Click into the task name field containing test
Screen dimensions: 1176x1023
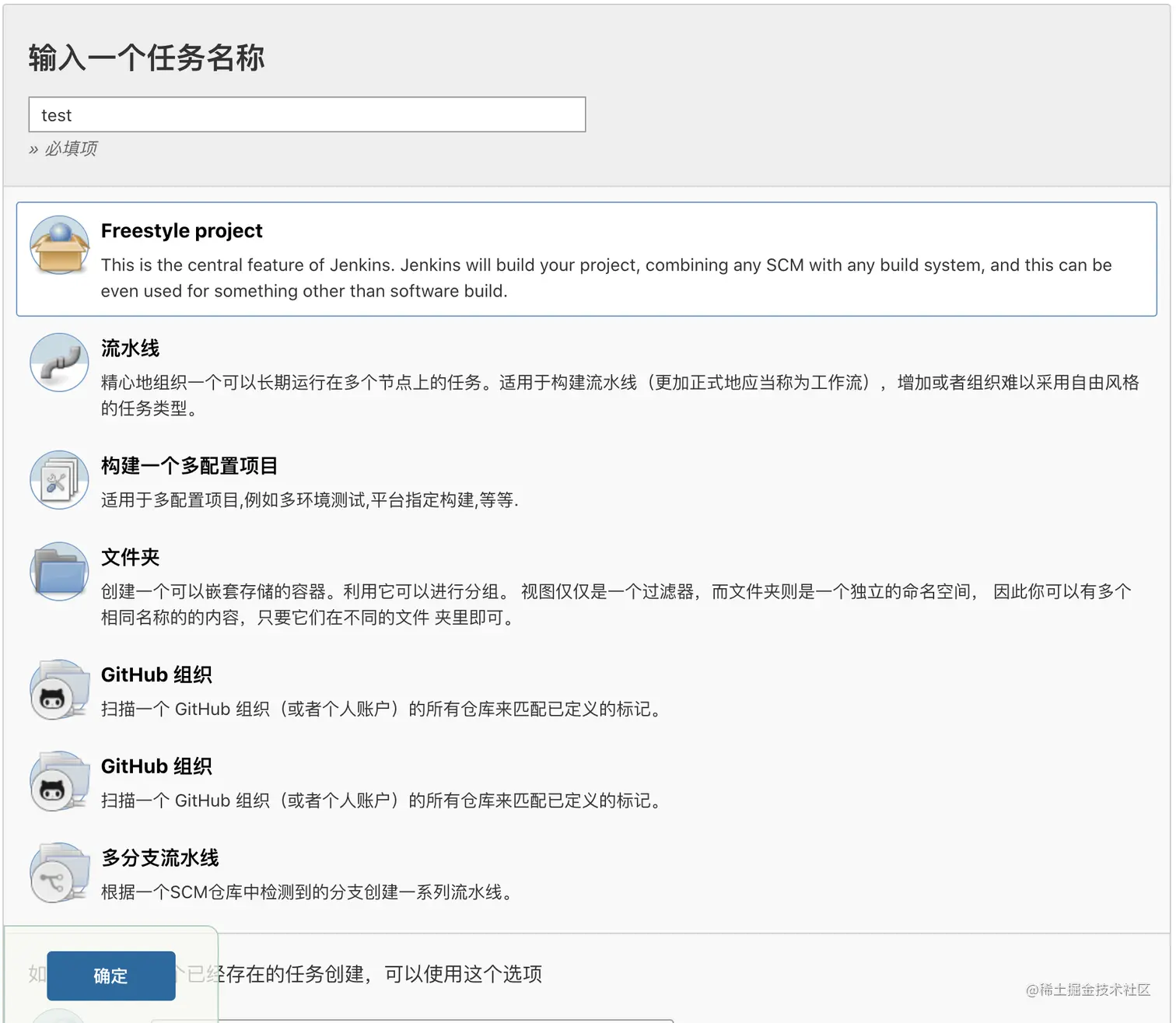point(307,114)
